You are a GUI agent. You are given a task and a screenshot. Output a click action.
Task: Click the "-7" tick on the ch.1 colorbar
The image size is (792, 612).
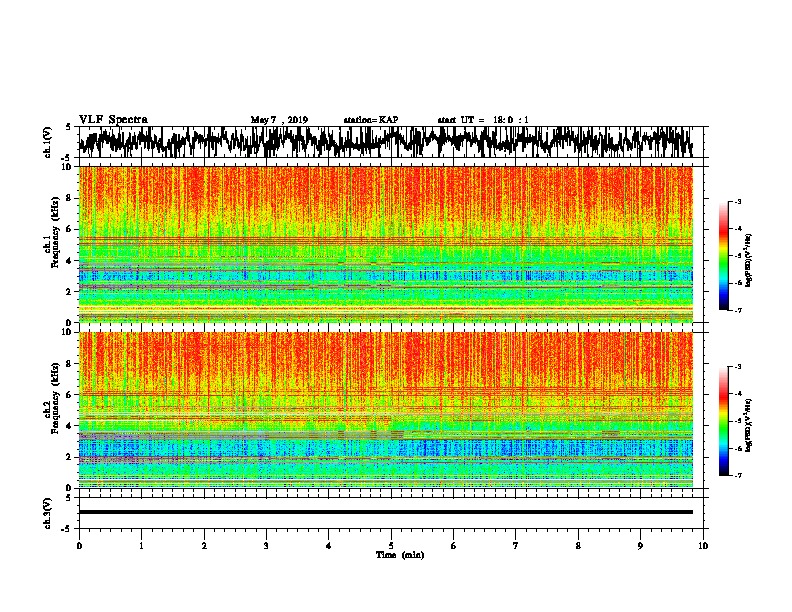(x=737, y=310)
